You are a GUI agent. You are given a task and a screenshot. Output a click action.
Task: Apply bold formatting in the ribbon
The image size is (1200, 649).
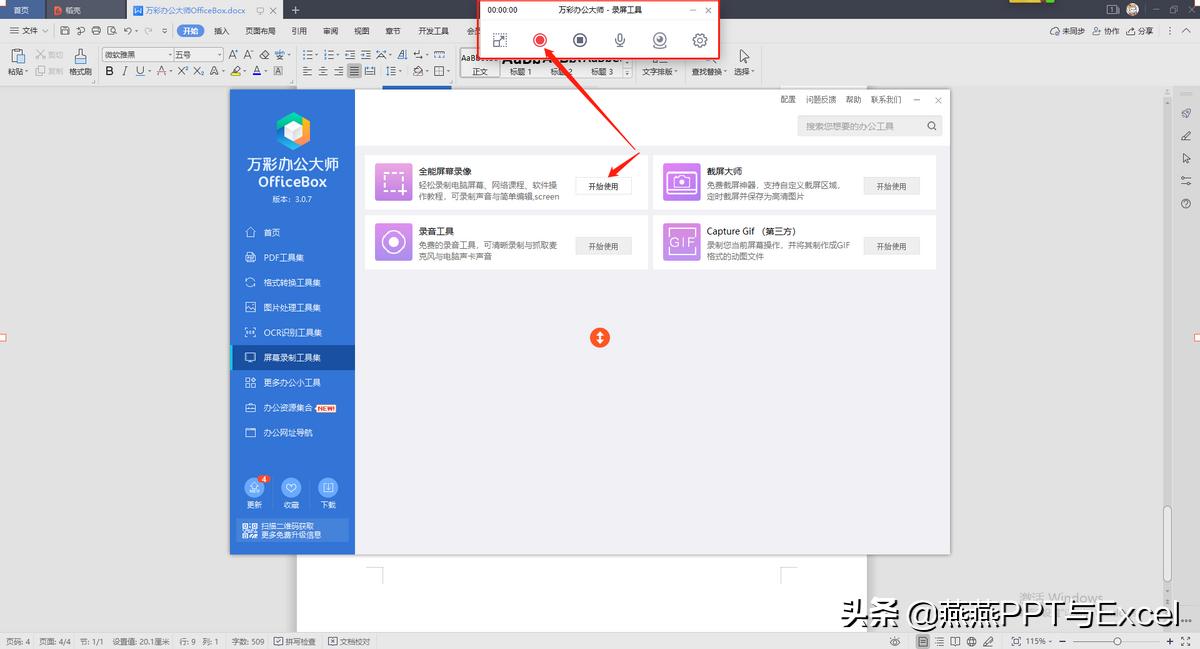click(x=109, y=71)
